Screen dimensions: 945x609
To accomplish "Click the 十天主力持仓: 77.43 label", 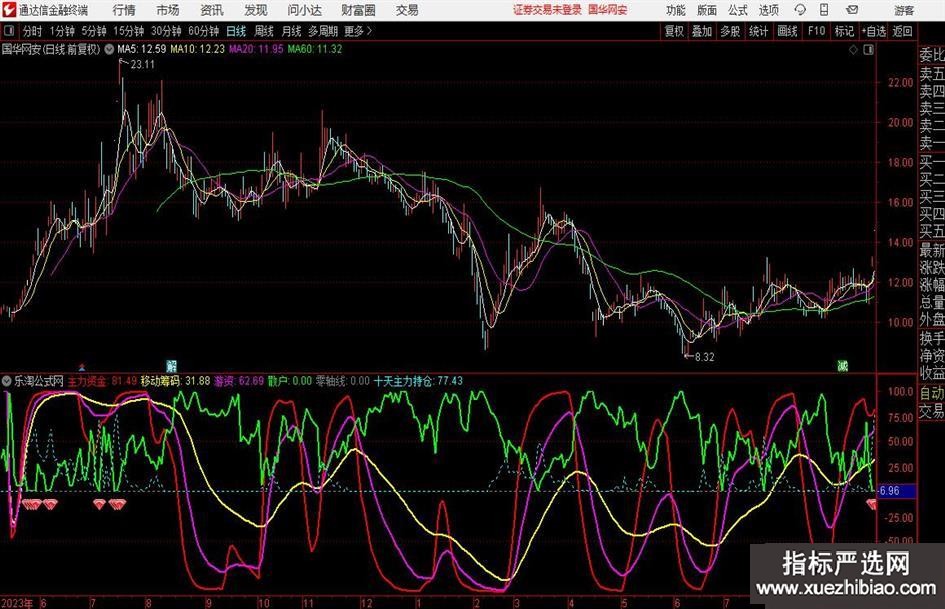I will [418, 381].
